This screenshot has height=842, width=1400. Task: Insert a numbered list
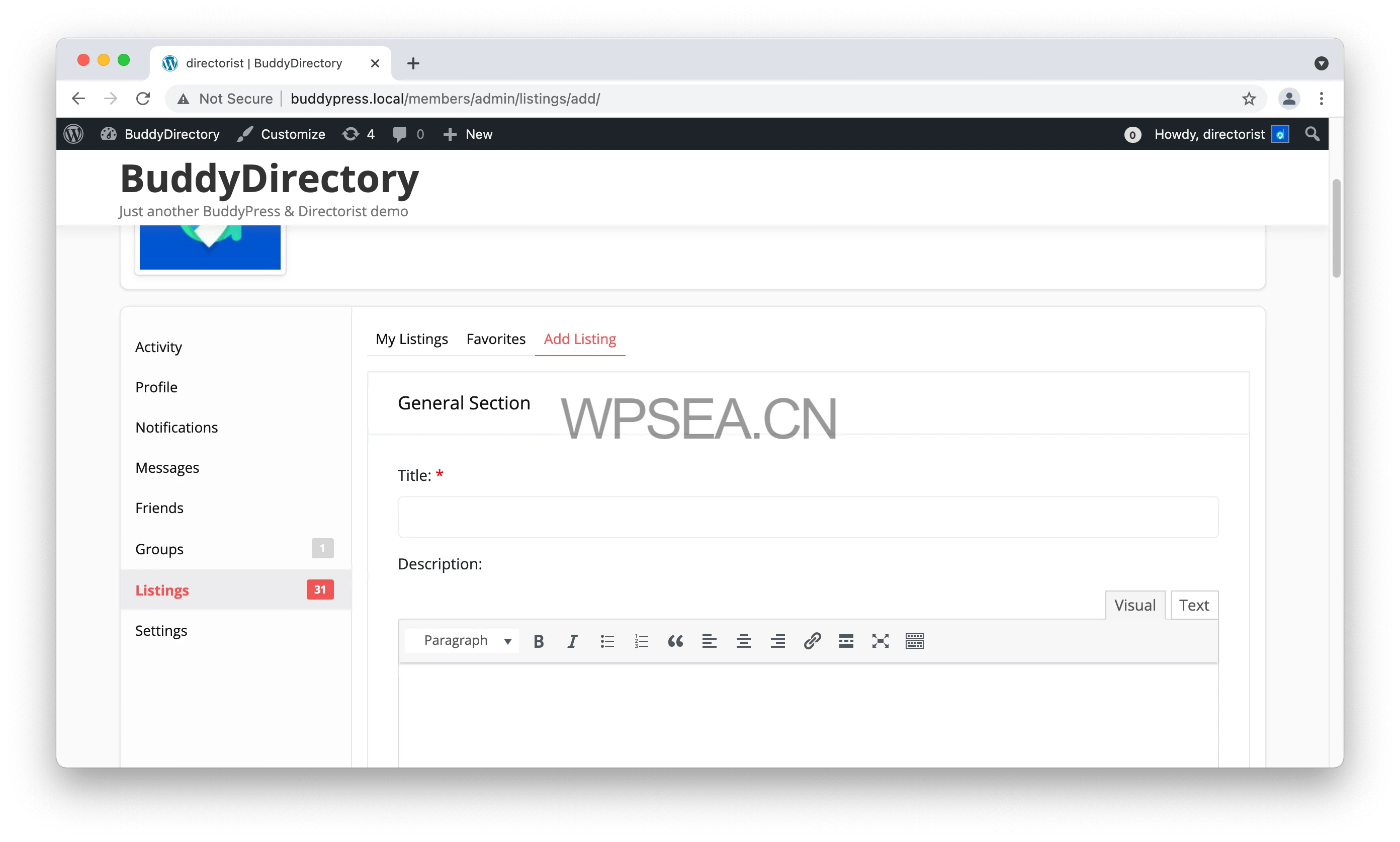point(641,641)
